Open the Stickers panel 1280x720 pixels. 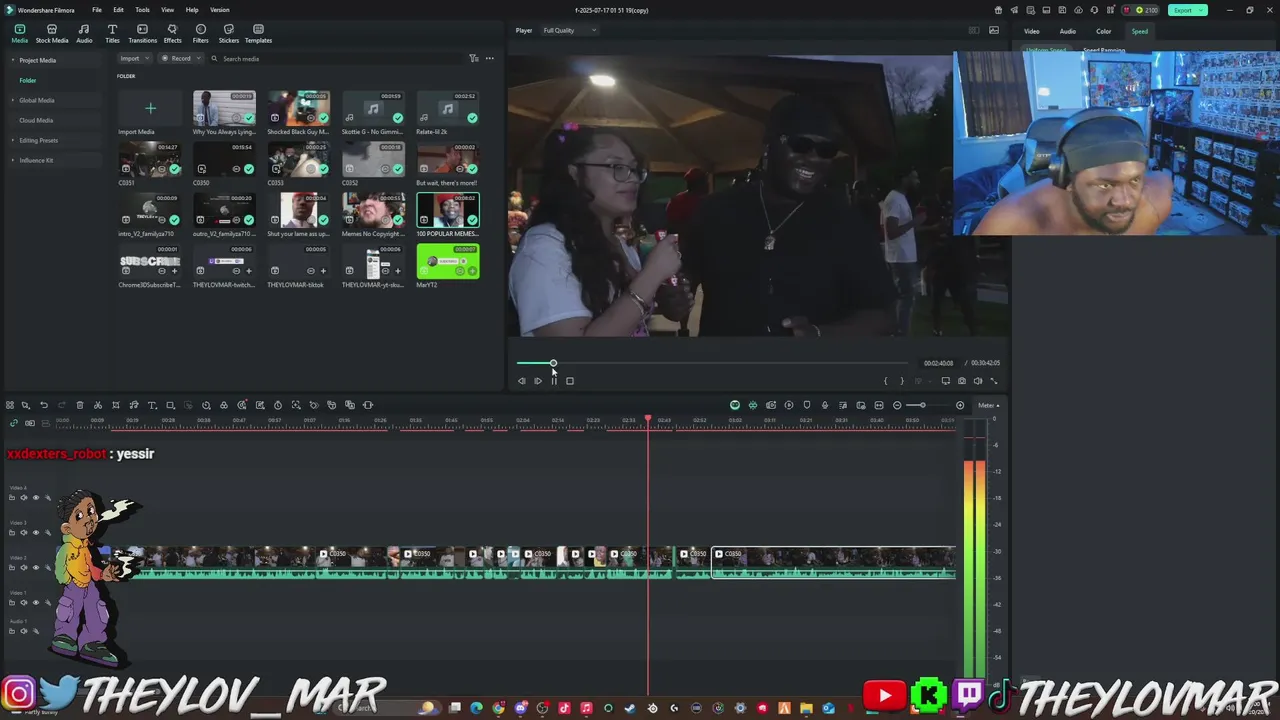(229, 34)
